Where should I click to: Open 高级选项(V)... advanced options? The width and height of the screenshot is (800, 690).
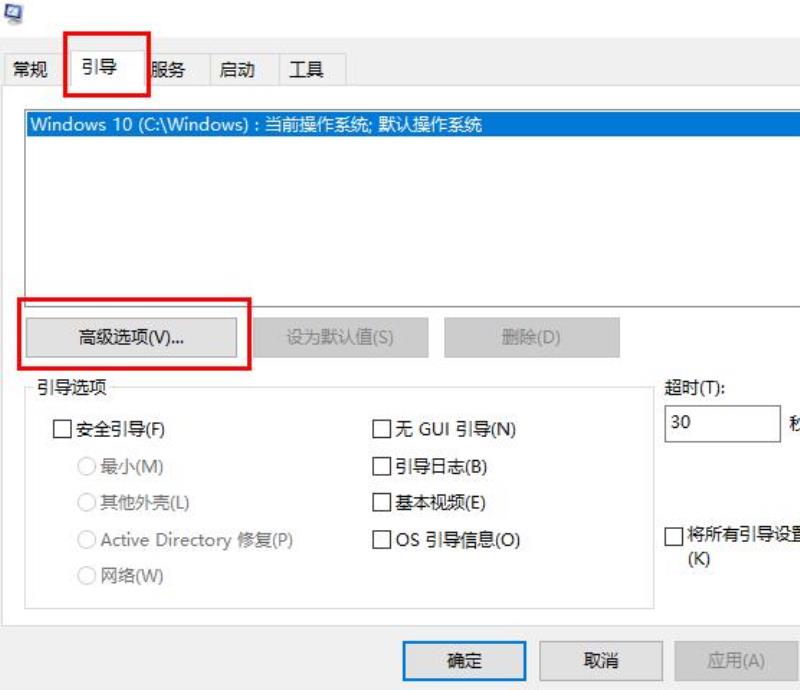tap(132, 337)
